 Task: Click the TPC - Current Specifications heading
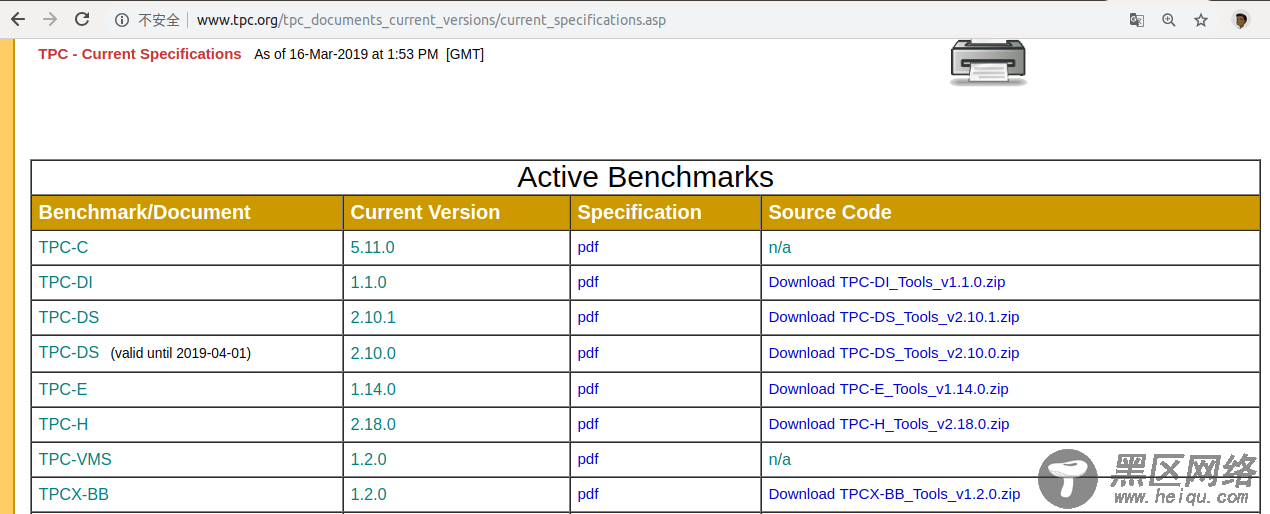click(140, 54)
